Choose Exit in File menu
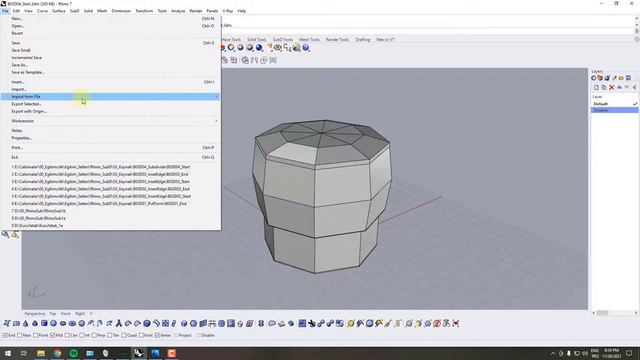 coord(15,158)
